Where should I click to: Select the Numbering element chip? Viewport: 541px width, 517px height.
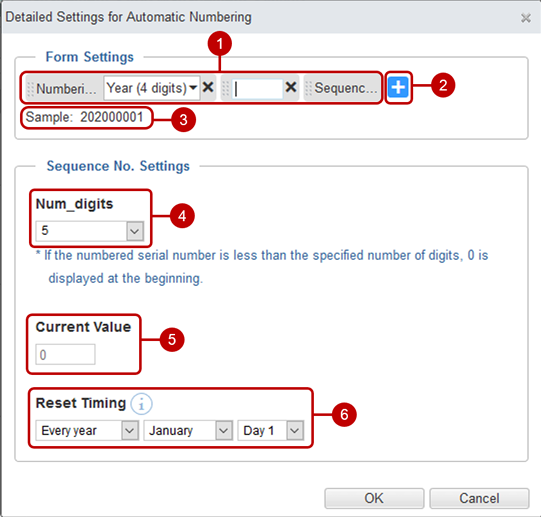tap(64, 89)
